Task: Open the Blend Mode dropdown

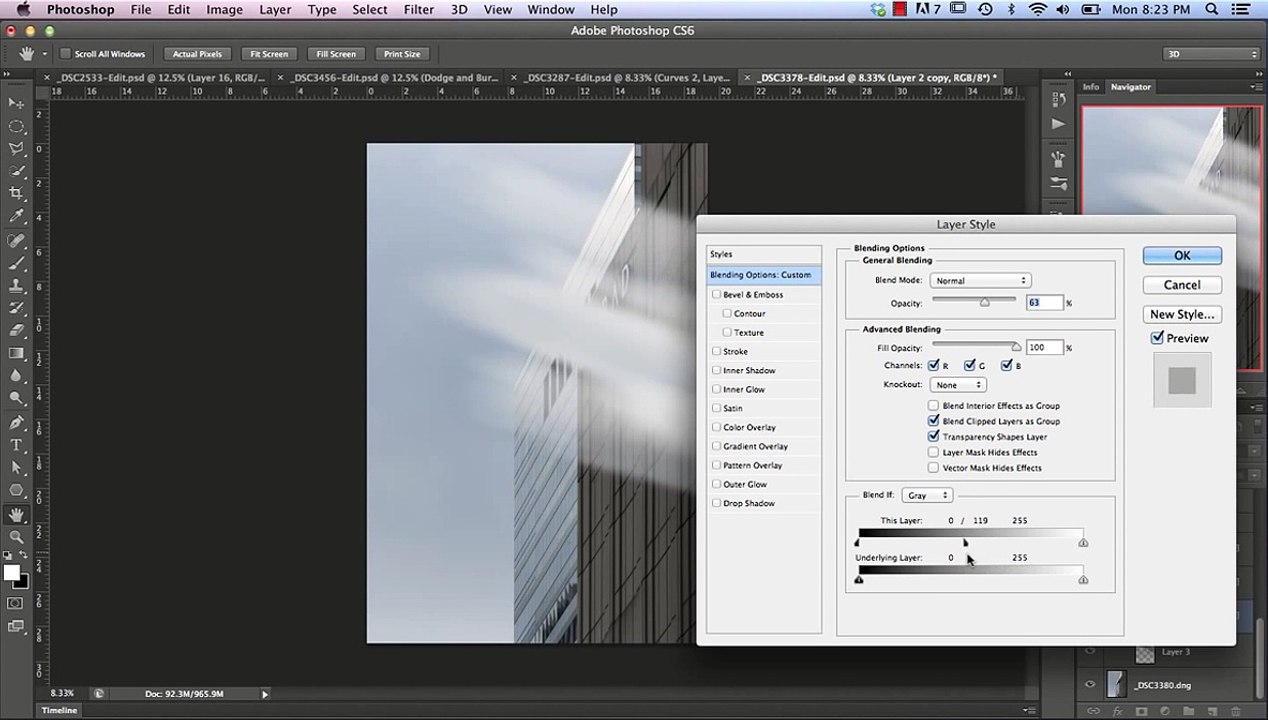Action: [x=980, y=281]
